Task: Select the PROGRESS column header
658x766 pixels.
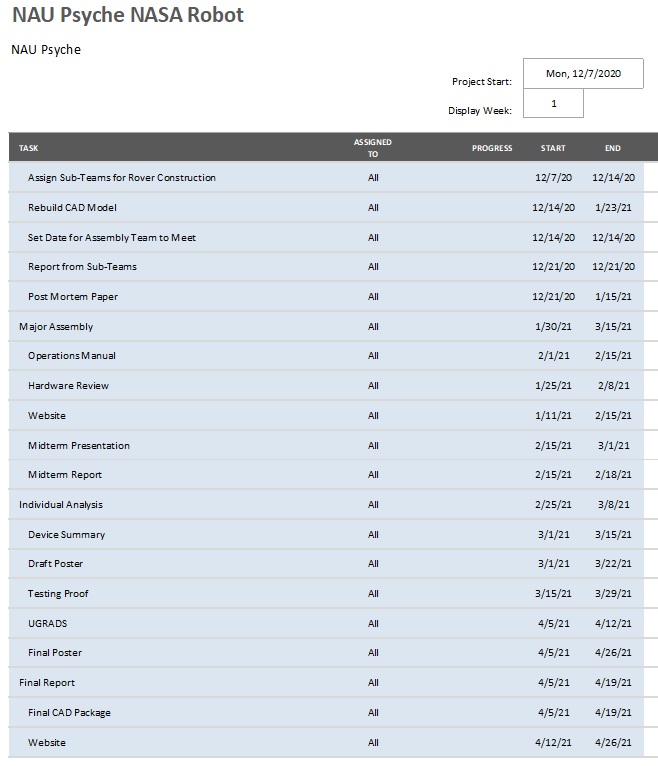Action: pyautogui.click(x=492, y=148)
